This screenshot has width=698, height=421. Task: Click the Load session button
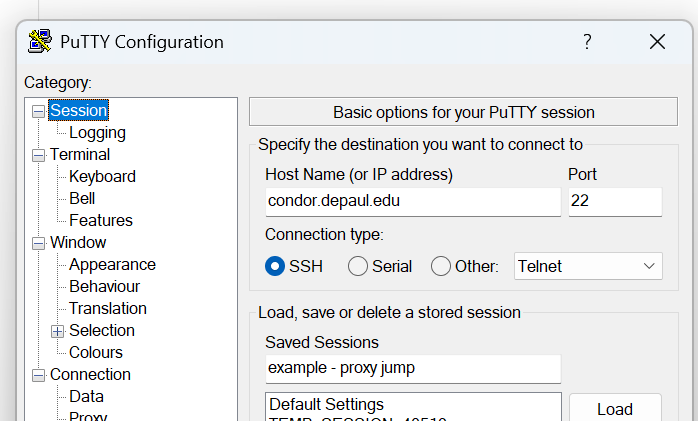(614, 408)
